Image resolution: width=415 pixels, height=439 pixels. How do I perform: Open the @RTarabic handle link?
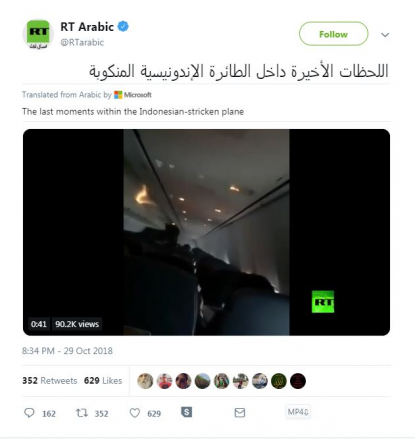pyautogui.click(x=82, y=43)
